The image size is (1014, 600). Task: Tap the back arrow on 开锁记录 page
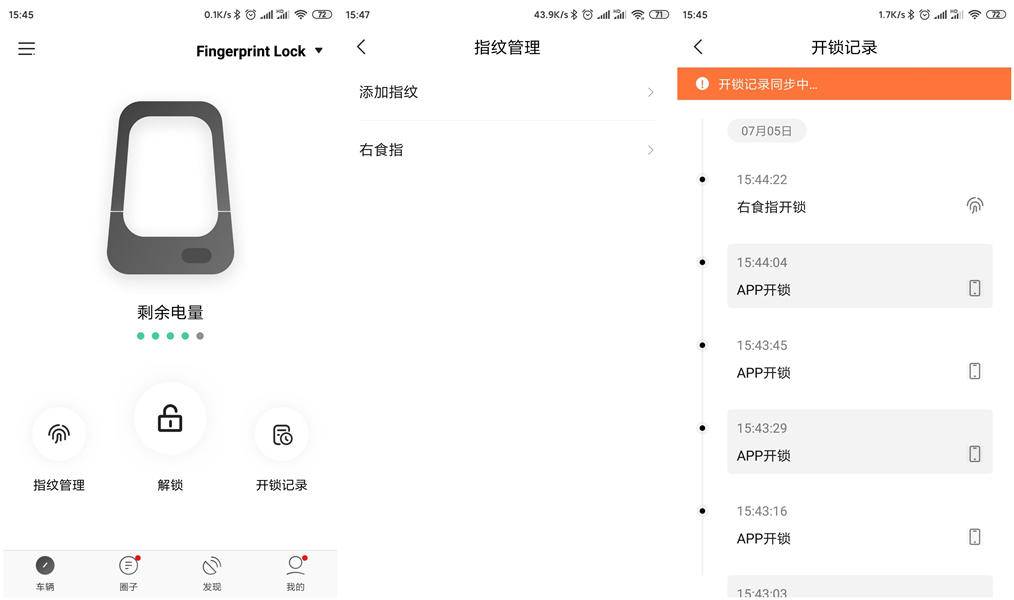tap(697, 46)
